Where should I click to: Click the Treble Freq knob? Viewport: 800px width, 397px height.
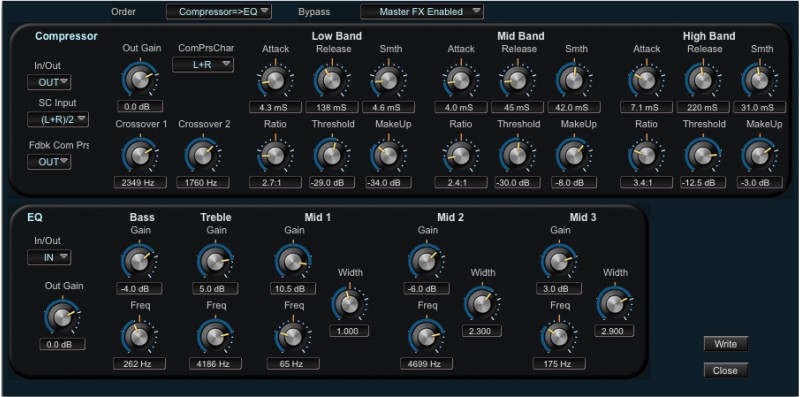click(215, 337)
